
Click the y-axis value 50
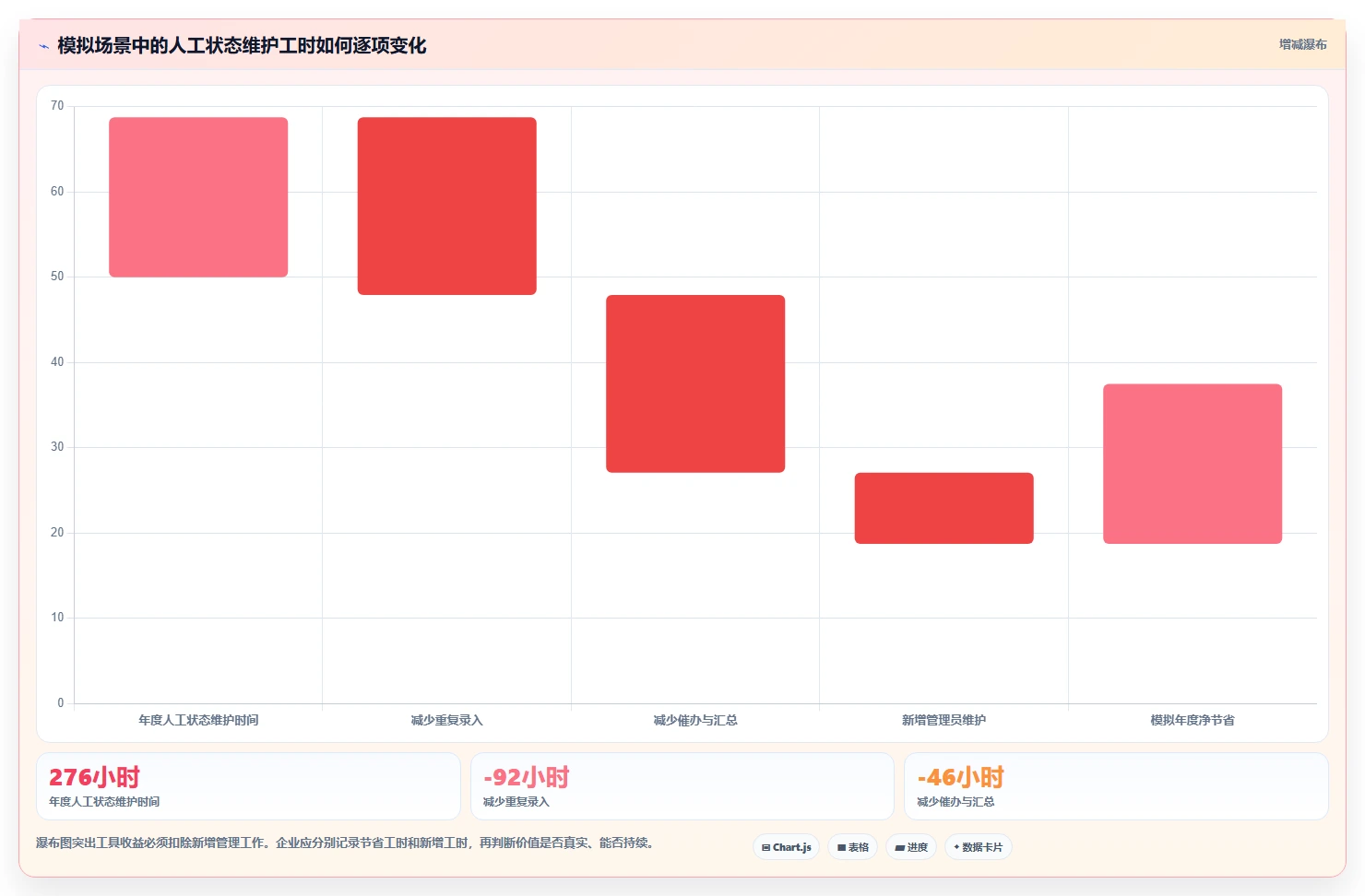(x=57, y=277)
